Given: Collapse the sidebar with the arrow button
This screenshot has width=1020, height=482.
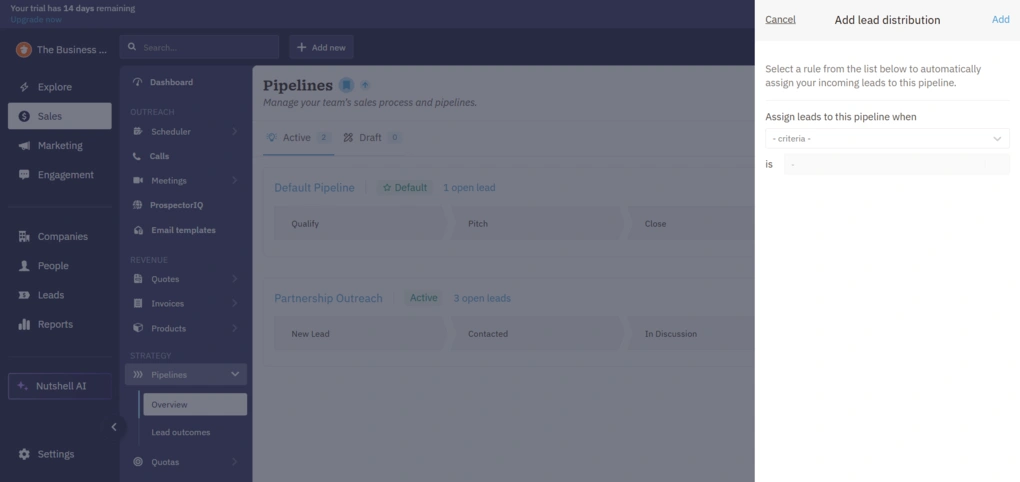Looking at the screenshot, I should [113, 427].
